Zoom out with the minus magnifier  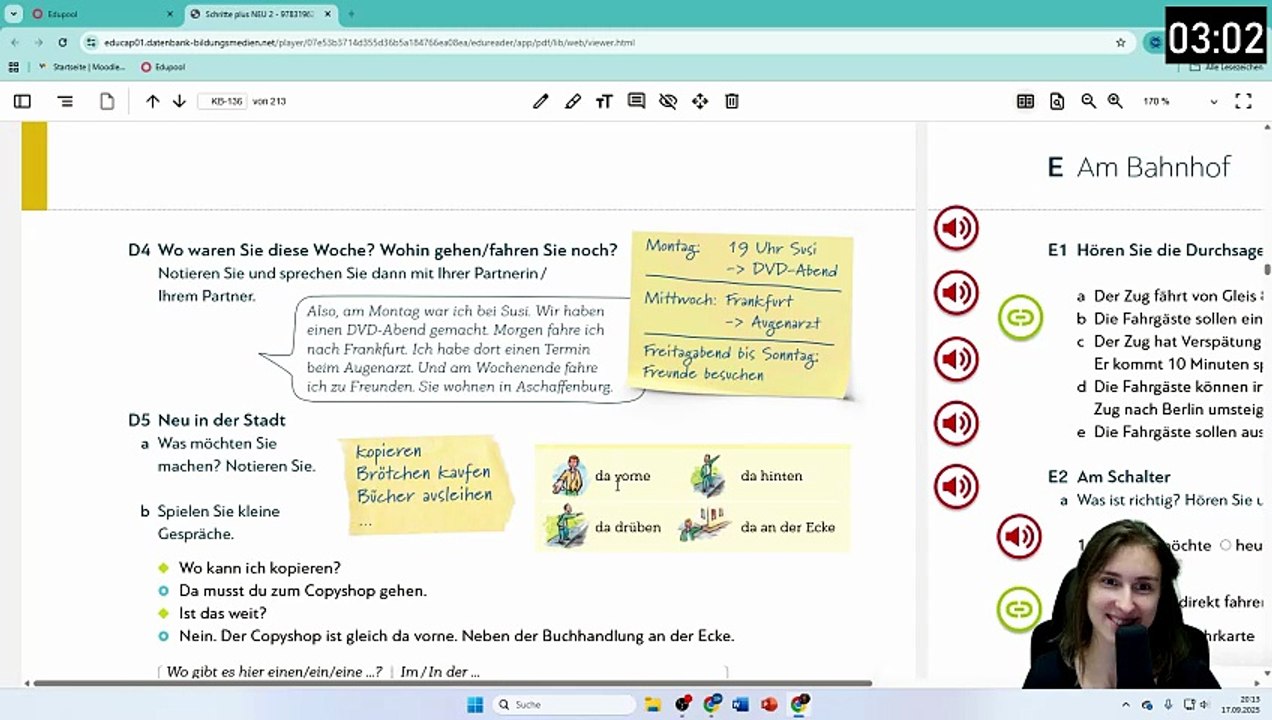pos(1089,101)
